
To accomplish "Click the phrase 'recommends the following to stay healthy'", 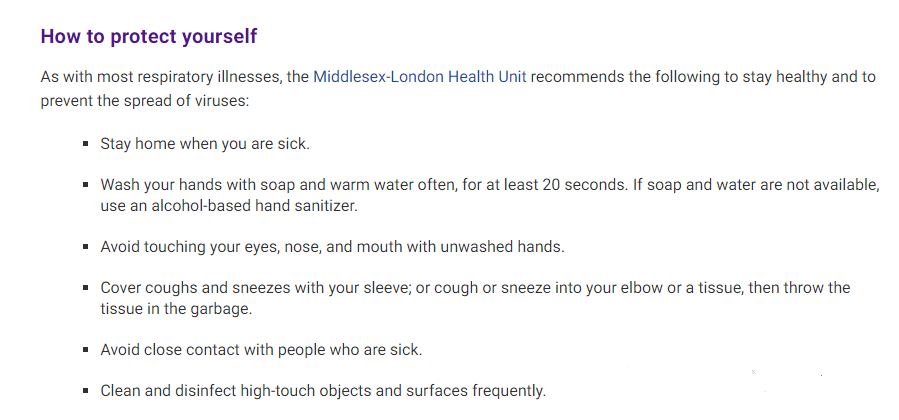I will tap(678, 77).
